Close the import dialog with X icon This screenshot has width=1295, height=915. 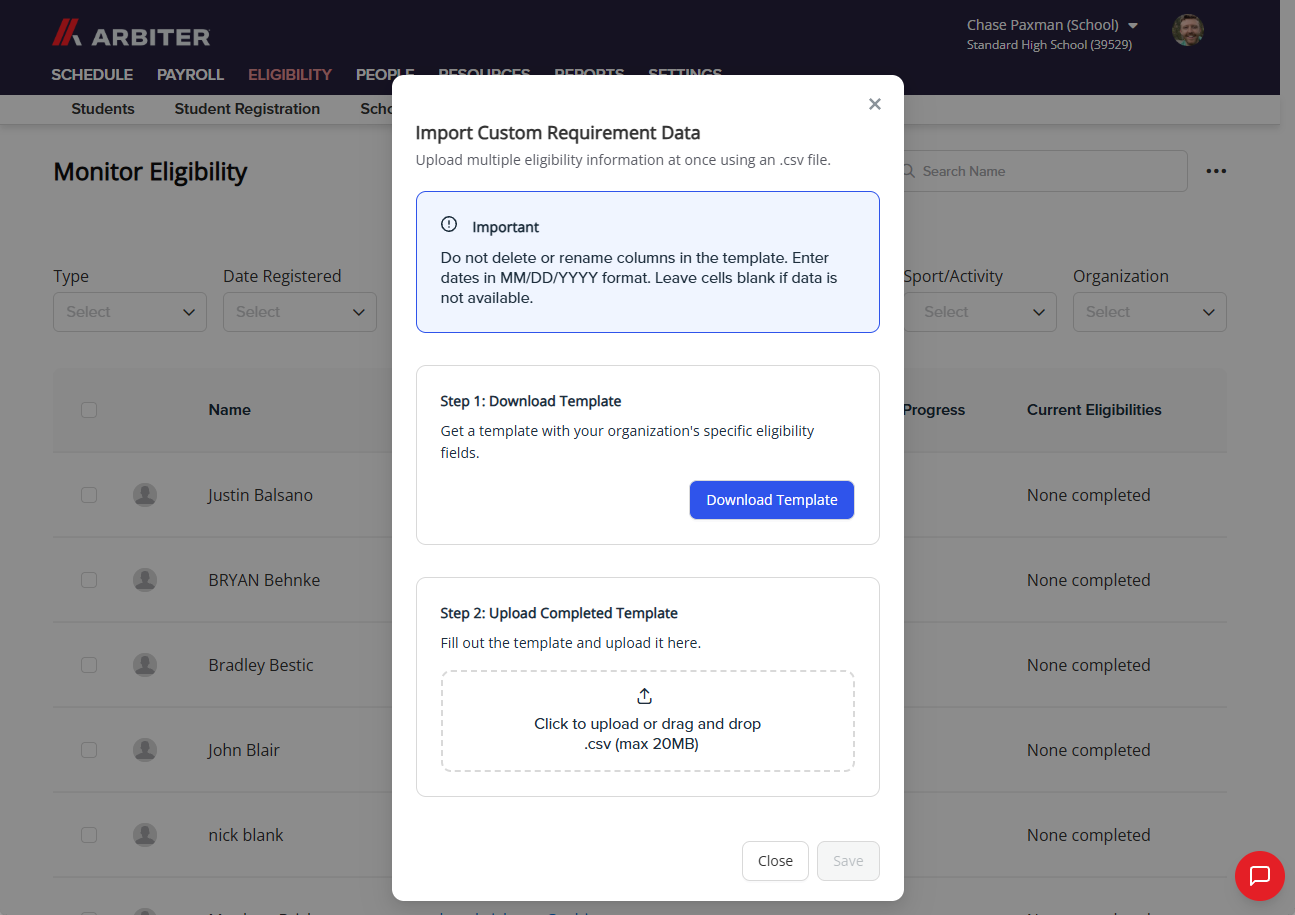[875, 104]
